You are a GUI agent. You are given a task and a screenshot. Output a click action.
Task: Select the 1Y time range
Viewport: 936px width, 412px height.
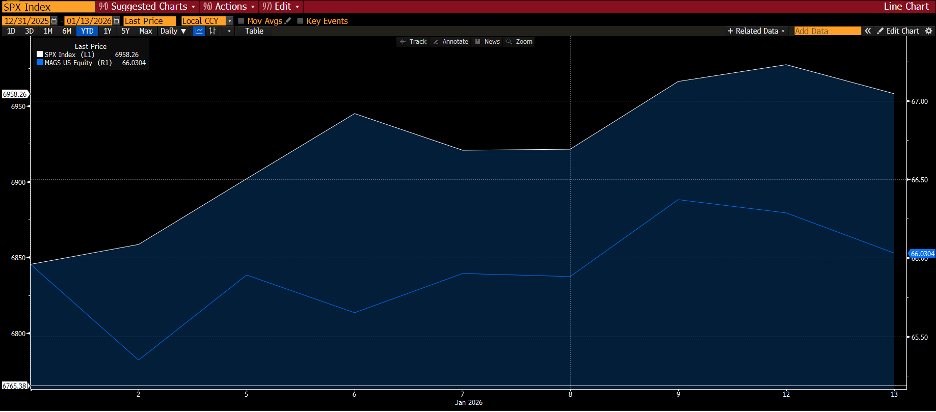pyautogui.click(x=107, y=31)
